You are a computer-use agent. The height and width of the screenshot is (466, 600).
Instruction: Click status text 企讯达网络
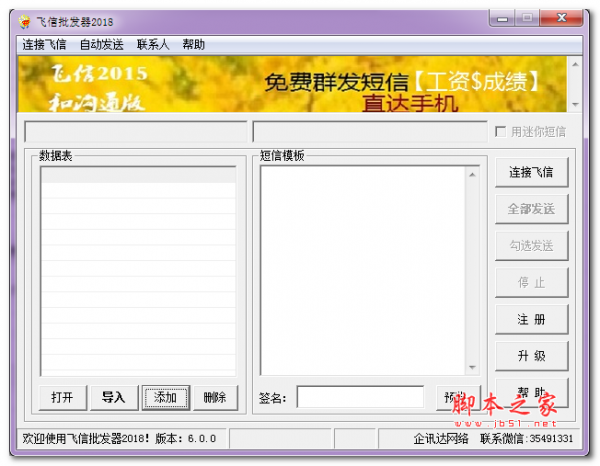tap(441, 438)
